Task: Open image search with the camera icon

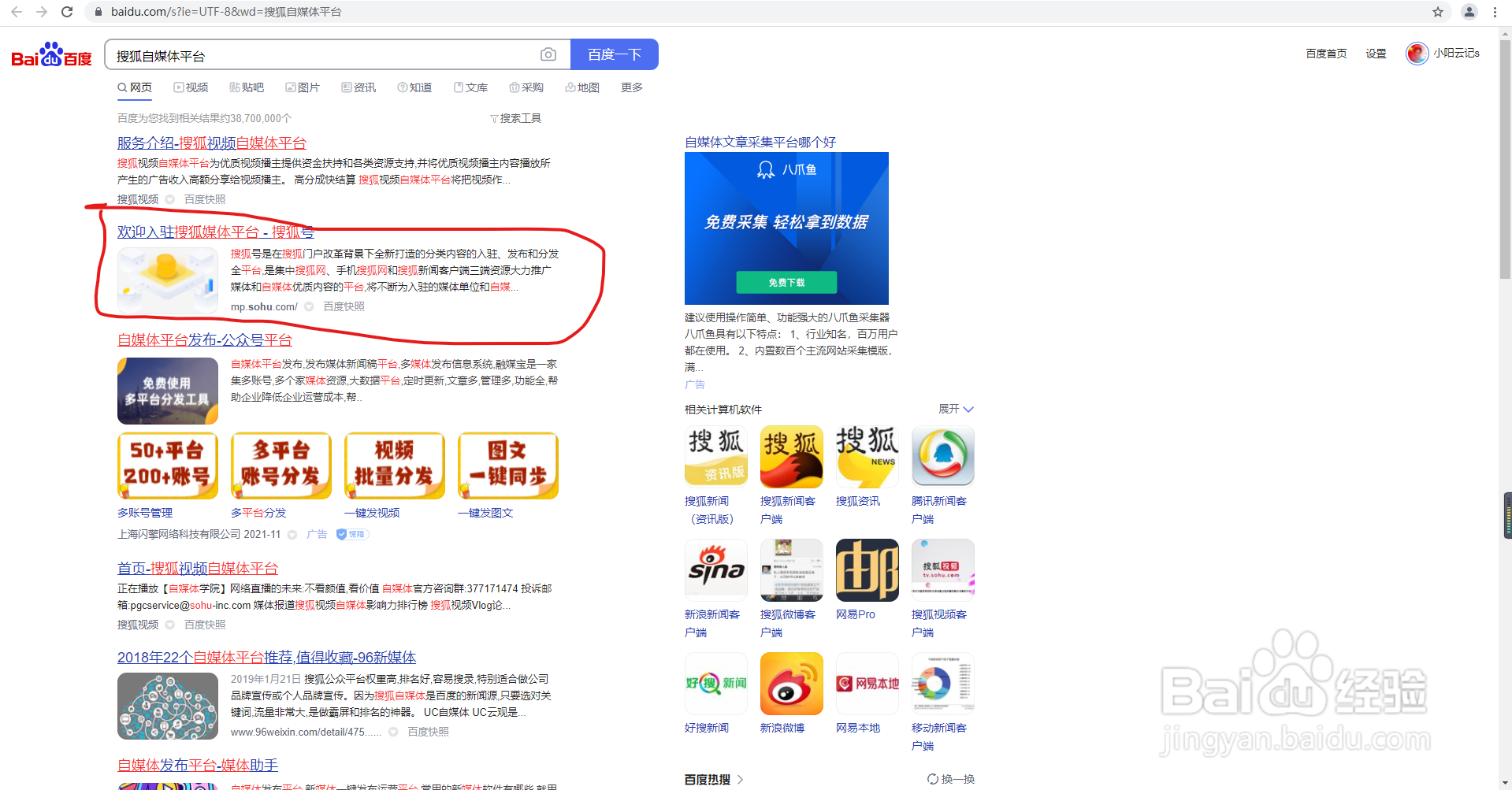Action: 548,54
